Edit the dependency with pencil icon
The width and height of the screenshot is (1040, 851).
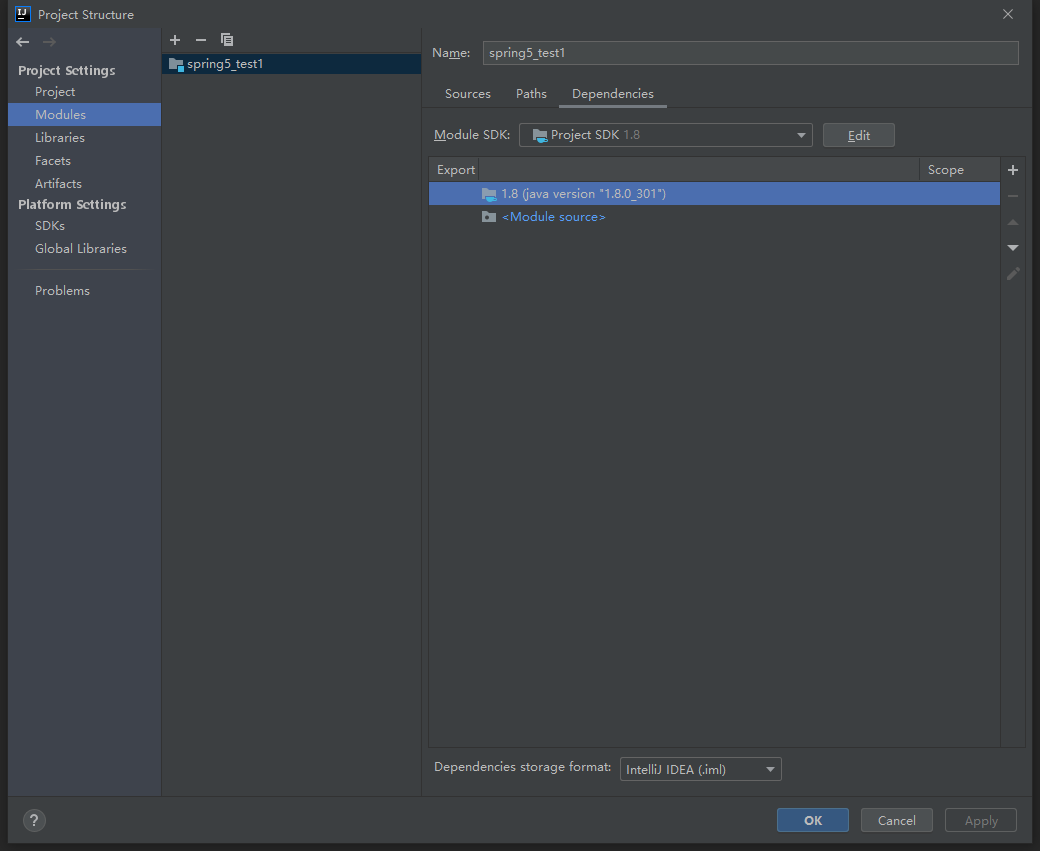tap(1013, 273)
